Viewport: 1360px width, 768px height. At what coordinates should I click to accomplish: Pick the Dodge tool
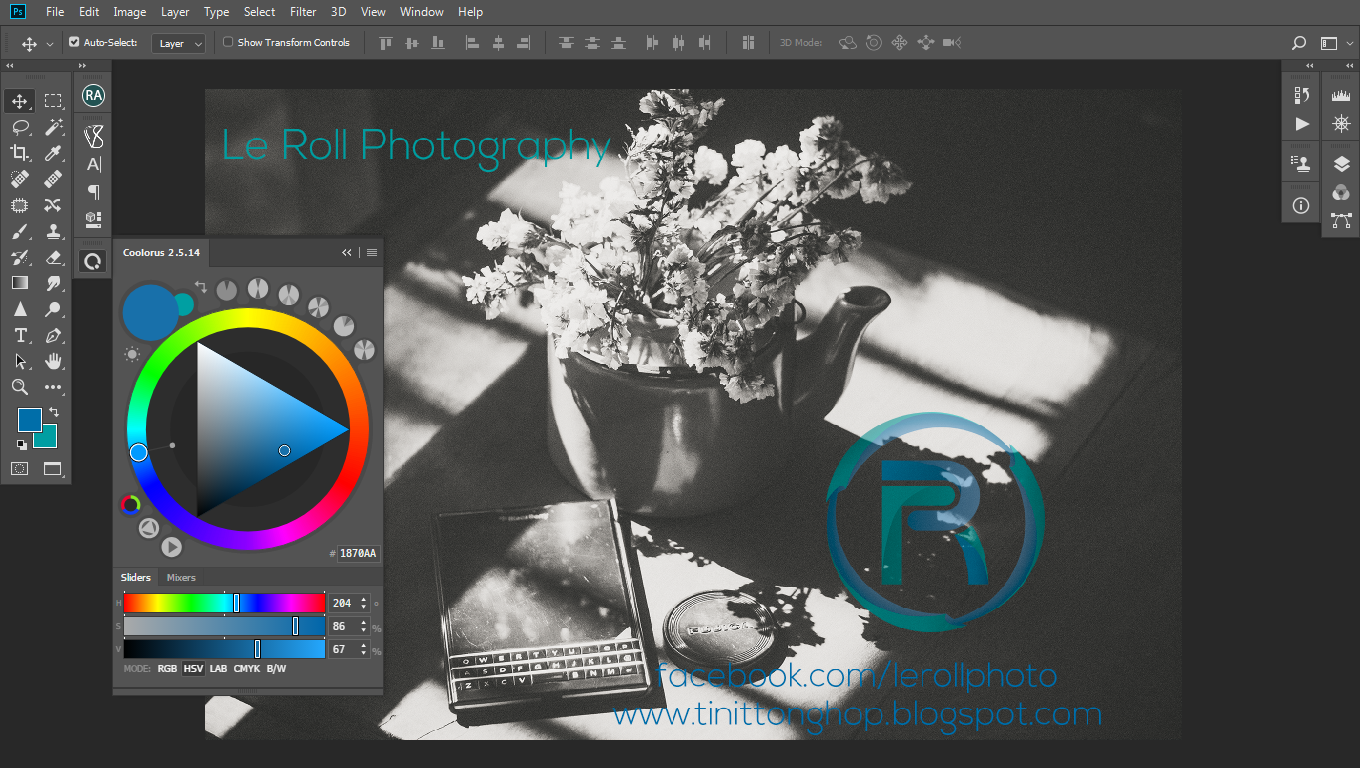tap(53, 309)
